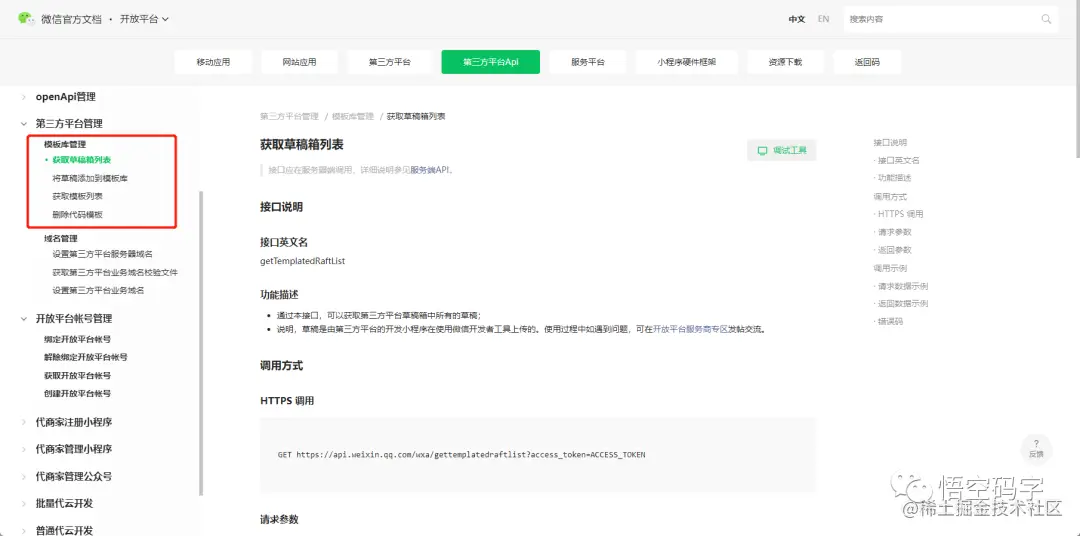Click the search magnifier icon
The height and width of the screenshot is (536, 1080).
tap(1046, 19)
